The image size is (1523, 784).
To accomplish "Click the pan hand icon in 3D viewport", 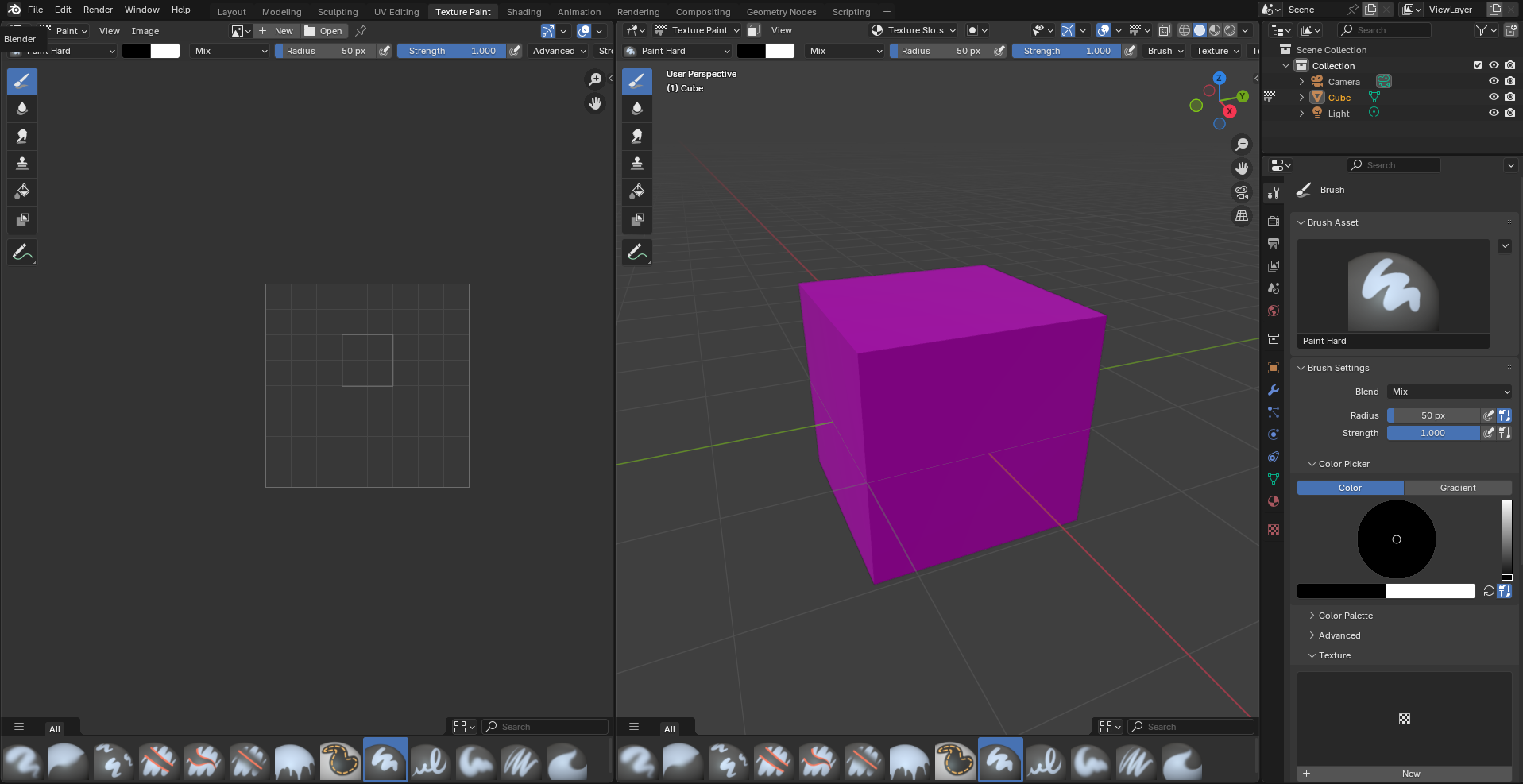I will click(x=1241, y=168).
